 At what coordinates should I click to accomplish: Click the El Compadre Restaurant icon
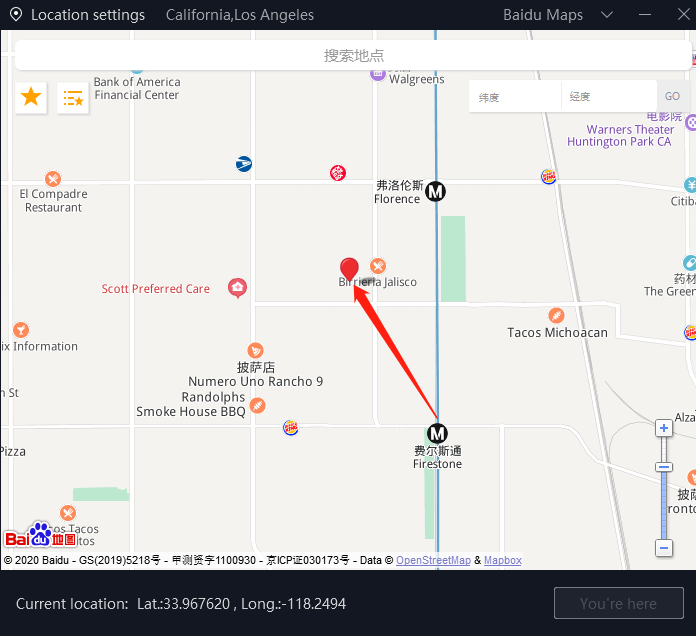click(53, 179)
